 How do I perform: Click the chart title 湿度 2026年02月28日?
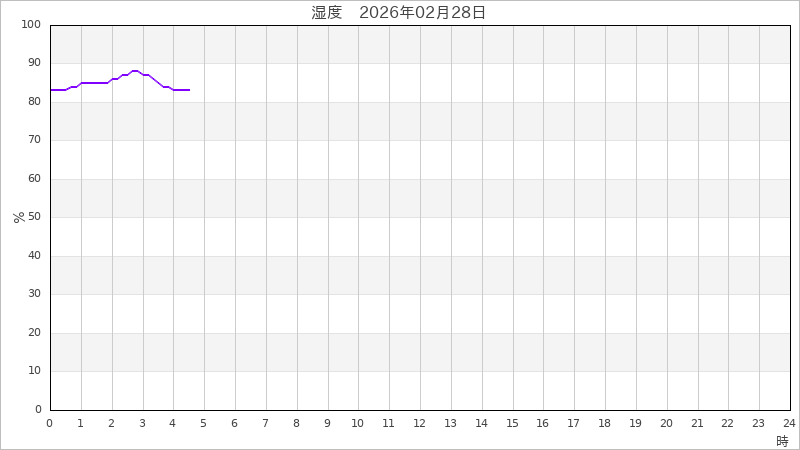pyautogui.click(x=399, y=12)
